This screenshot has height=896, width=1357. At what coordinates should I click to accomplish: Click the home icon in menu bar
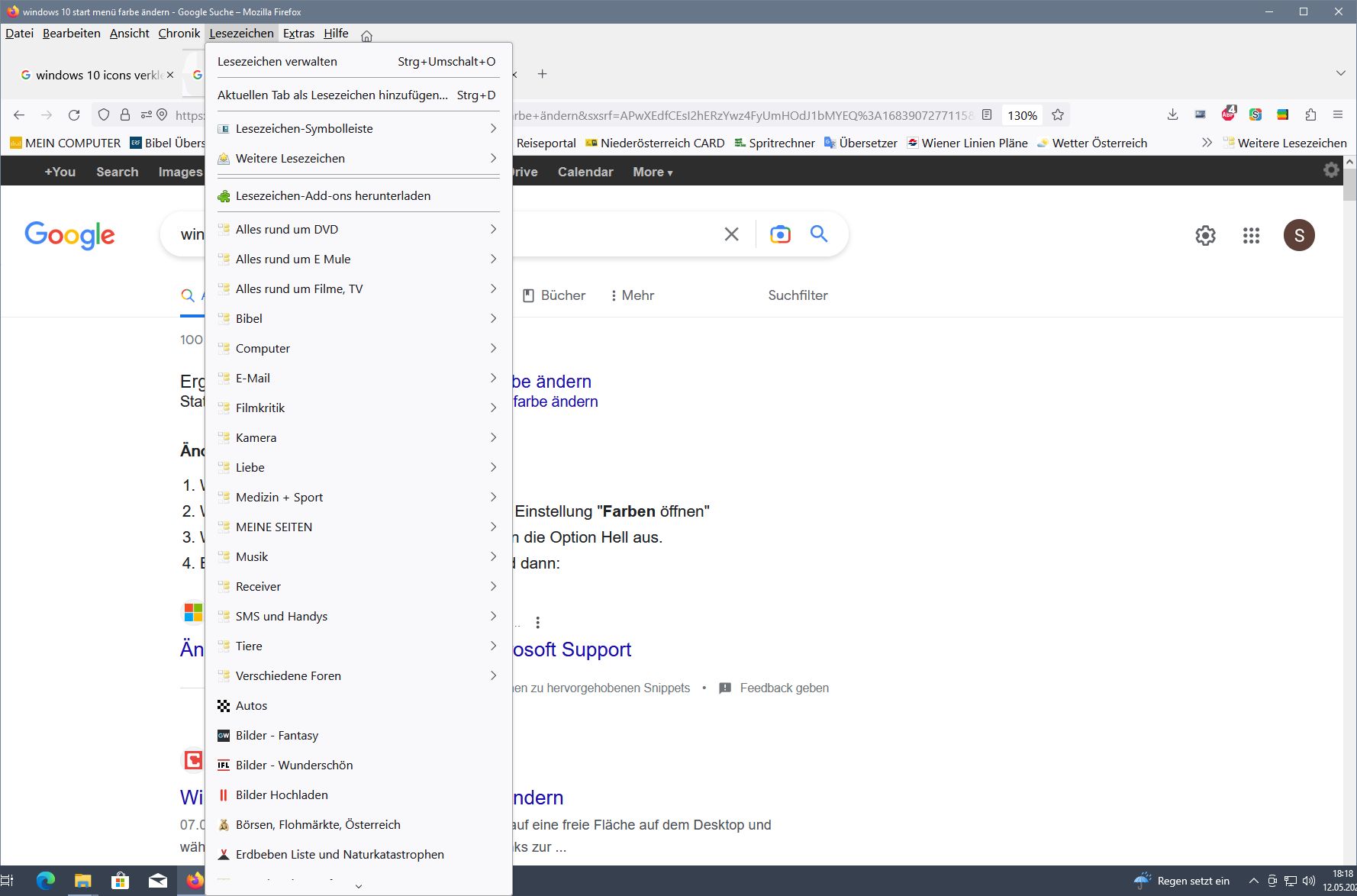366,36
